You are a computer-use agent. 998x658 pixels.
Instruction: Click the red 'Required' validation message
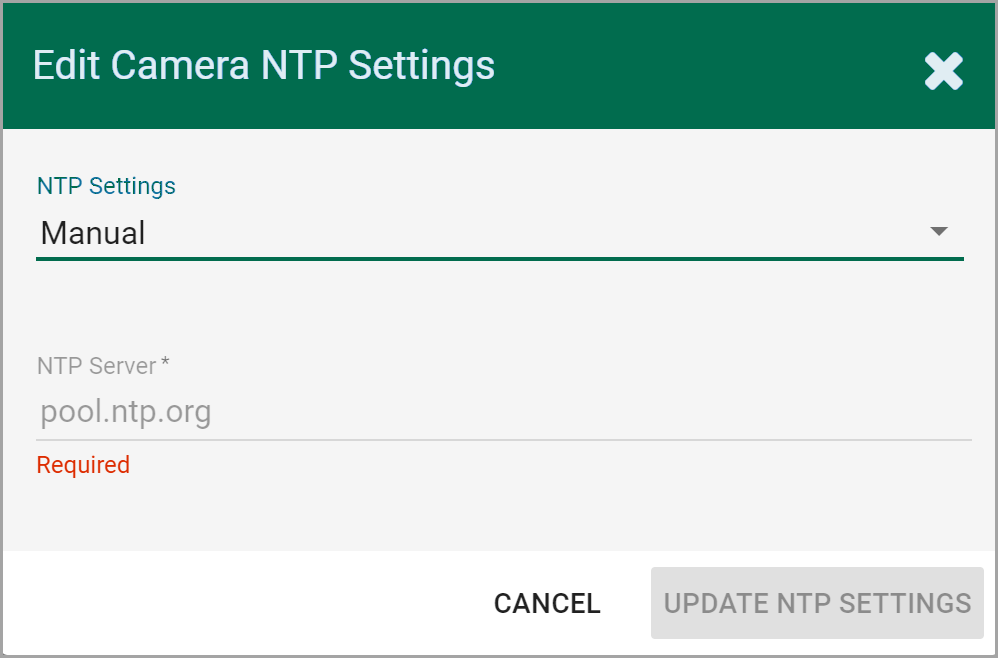pos(83,465)
